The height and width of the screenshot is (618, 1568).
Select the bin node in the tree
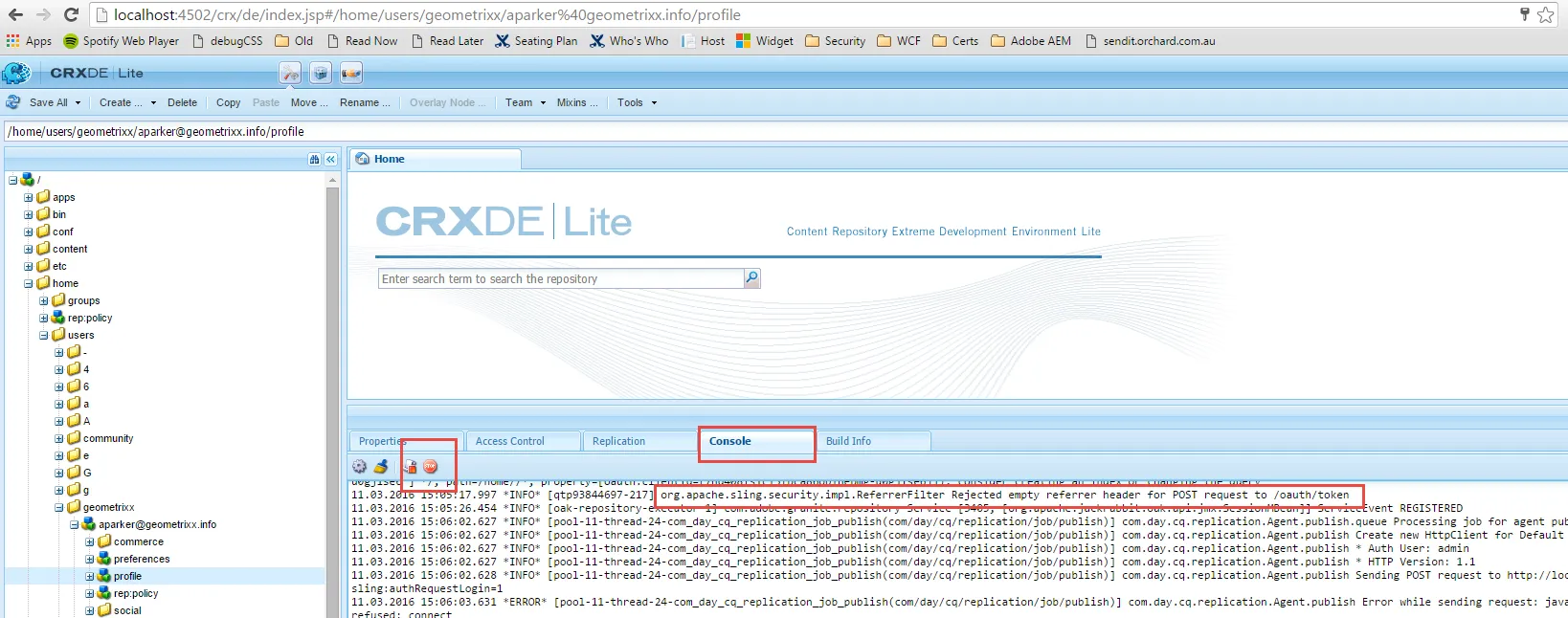[59, 214]
